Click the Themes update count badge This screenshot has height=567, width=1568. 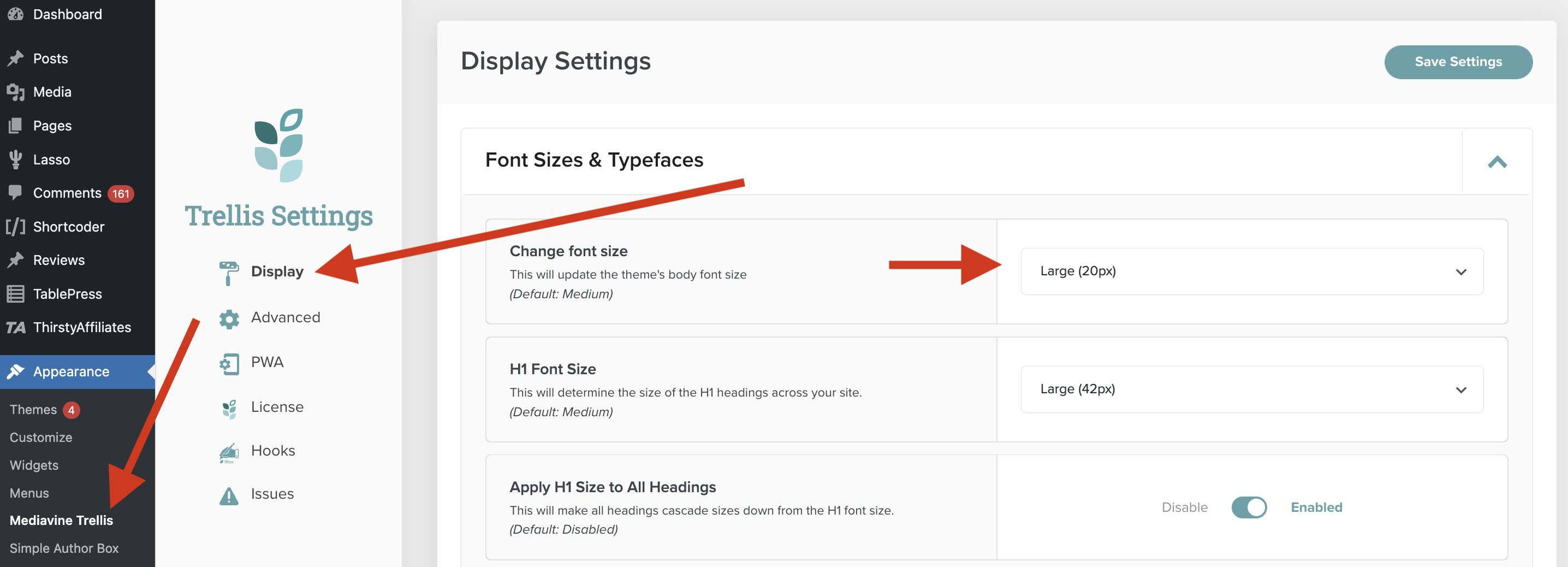coord(71,410)
